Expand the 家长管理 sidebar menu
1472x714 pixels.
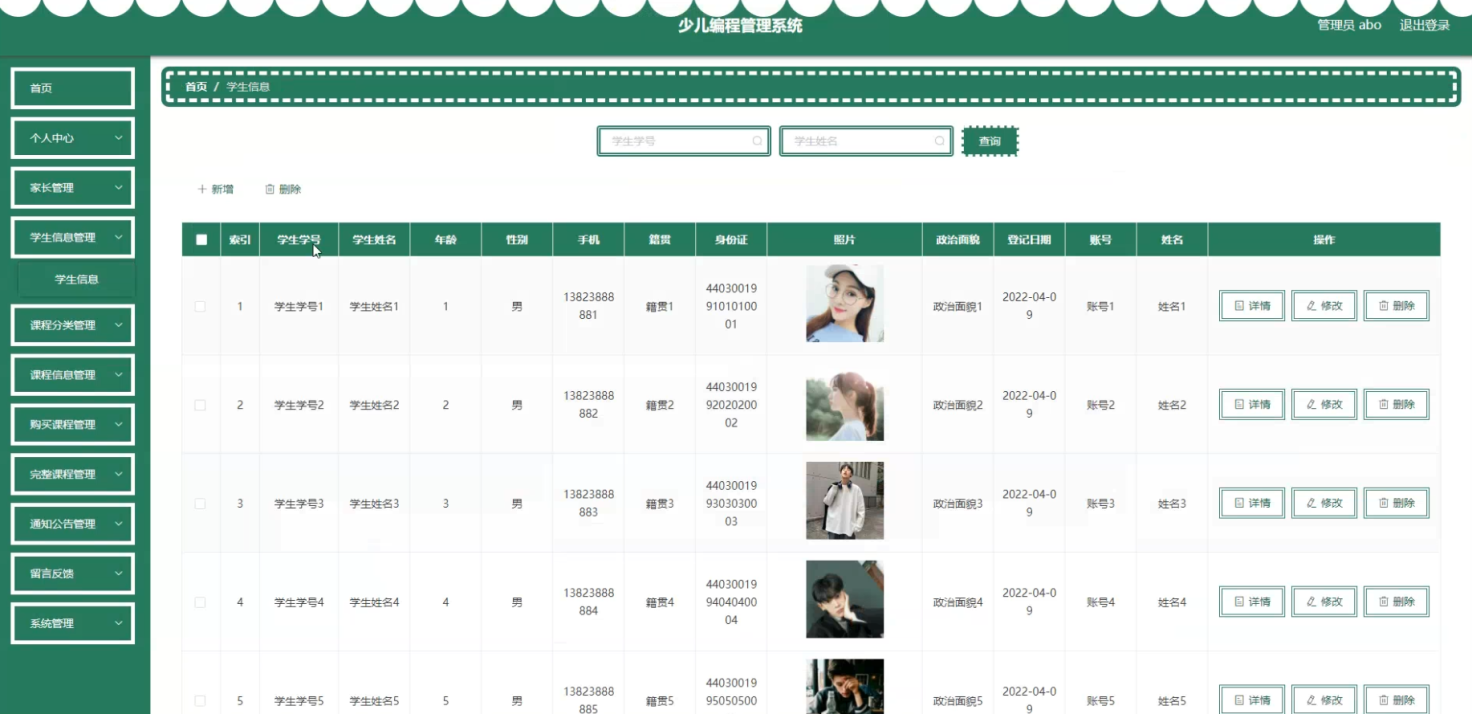tap(72, 187)
